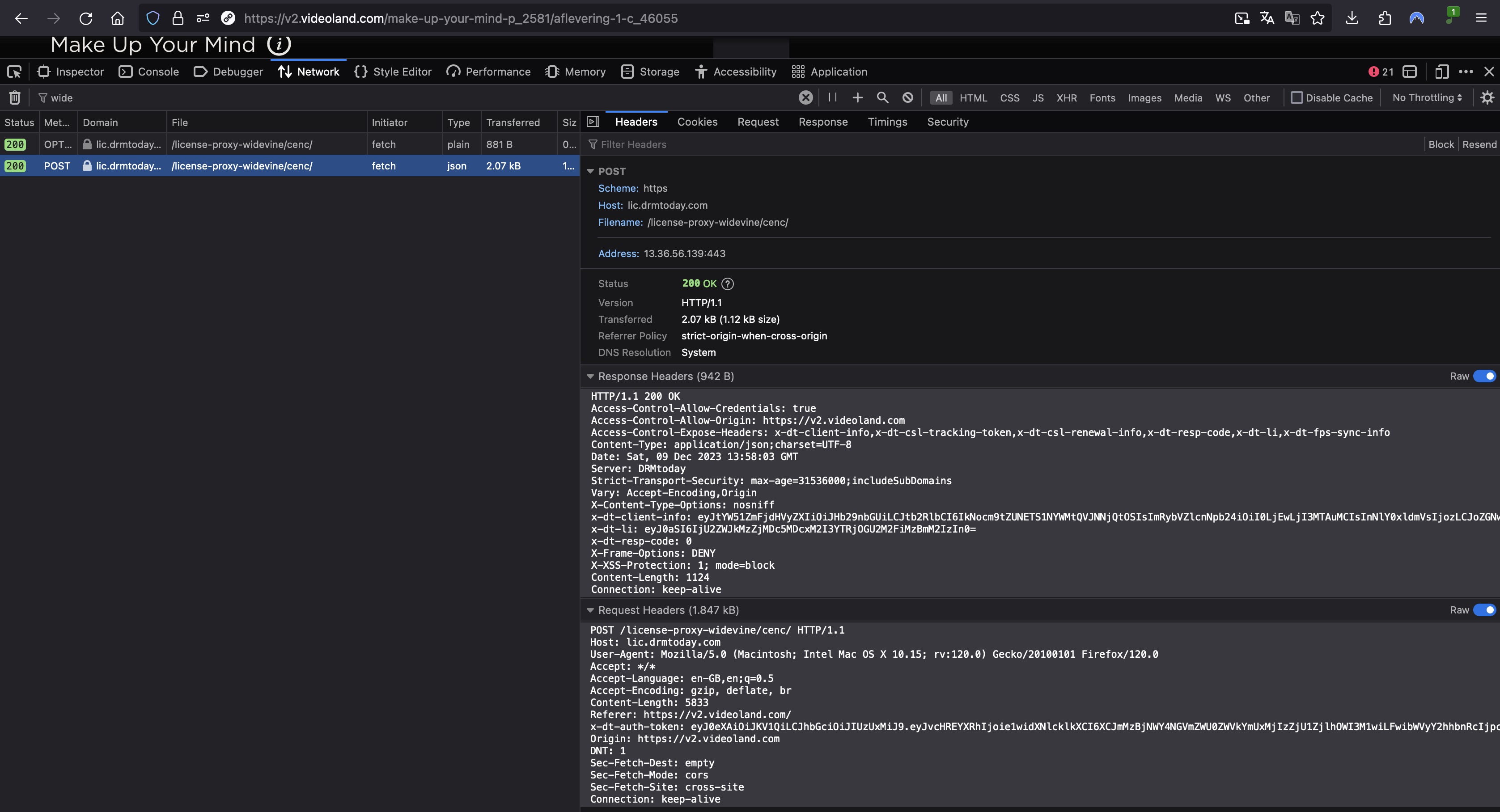
Task: Open the No Throttling dropdown
Action: coord(1427,98)
